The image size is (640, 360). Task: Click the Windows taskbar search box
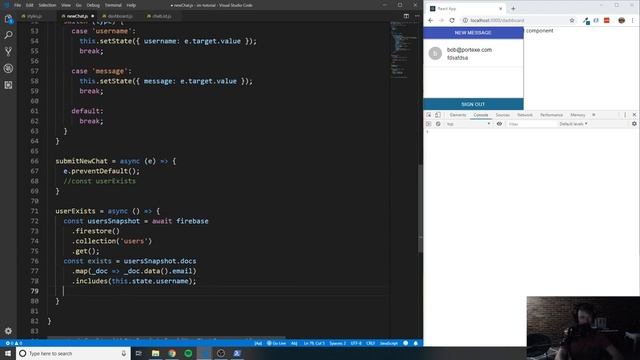pos(73,353)
